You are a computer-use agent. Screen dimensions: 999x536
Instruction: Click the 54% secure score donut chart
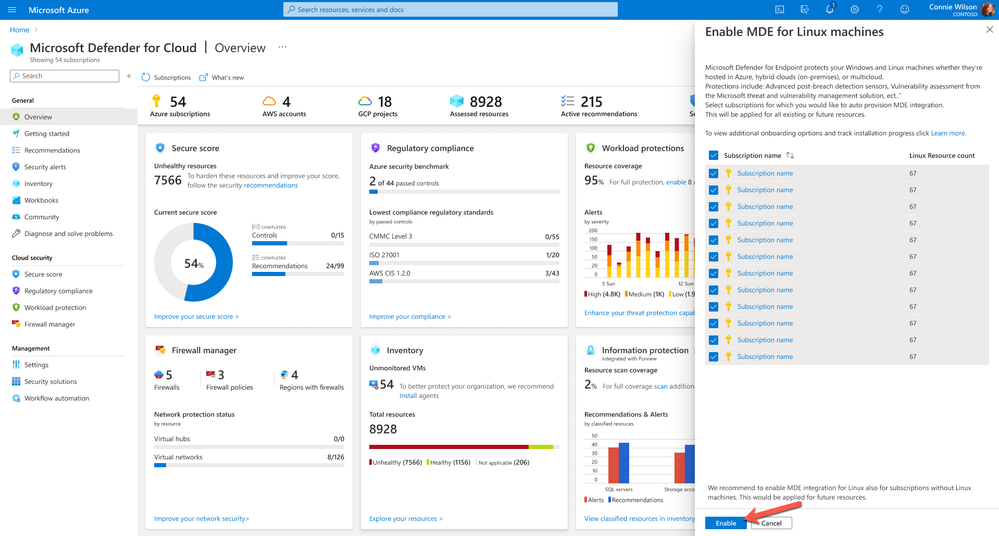point(194,263)
